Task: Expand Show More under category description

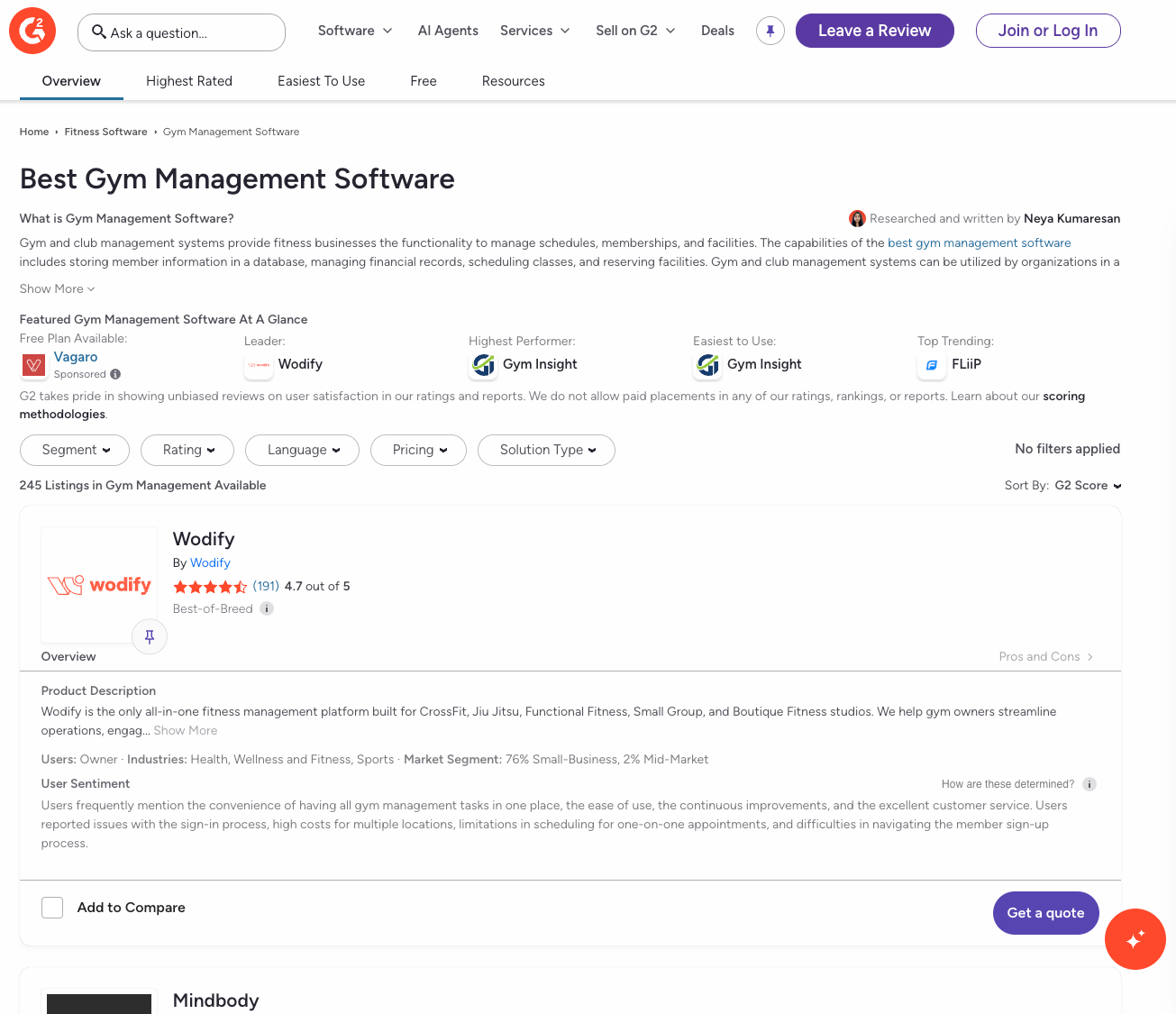Action: click(57, 288)
